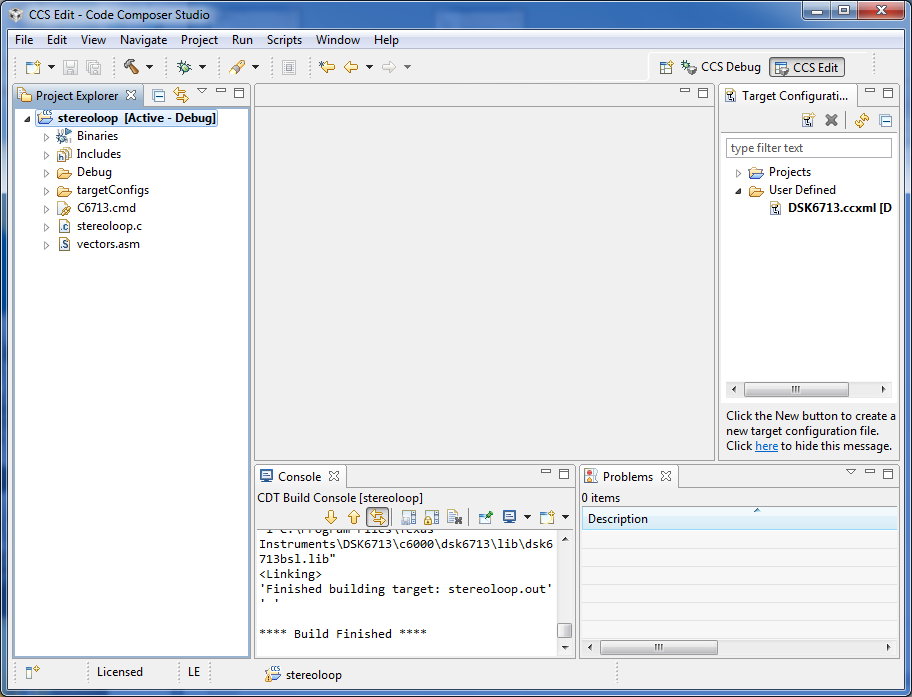Select C6713.cmd file
The width and height of the screenshot is (912, 697).
click(x=97, y=208)
